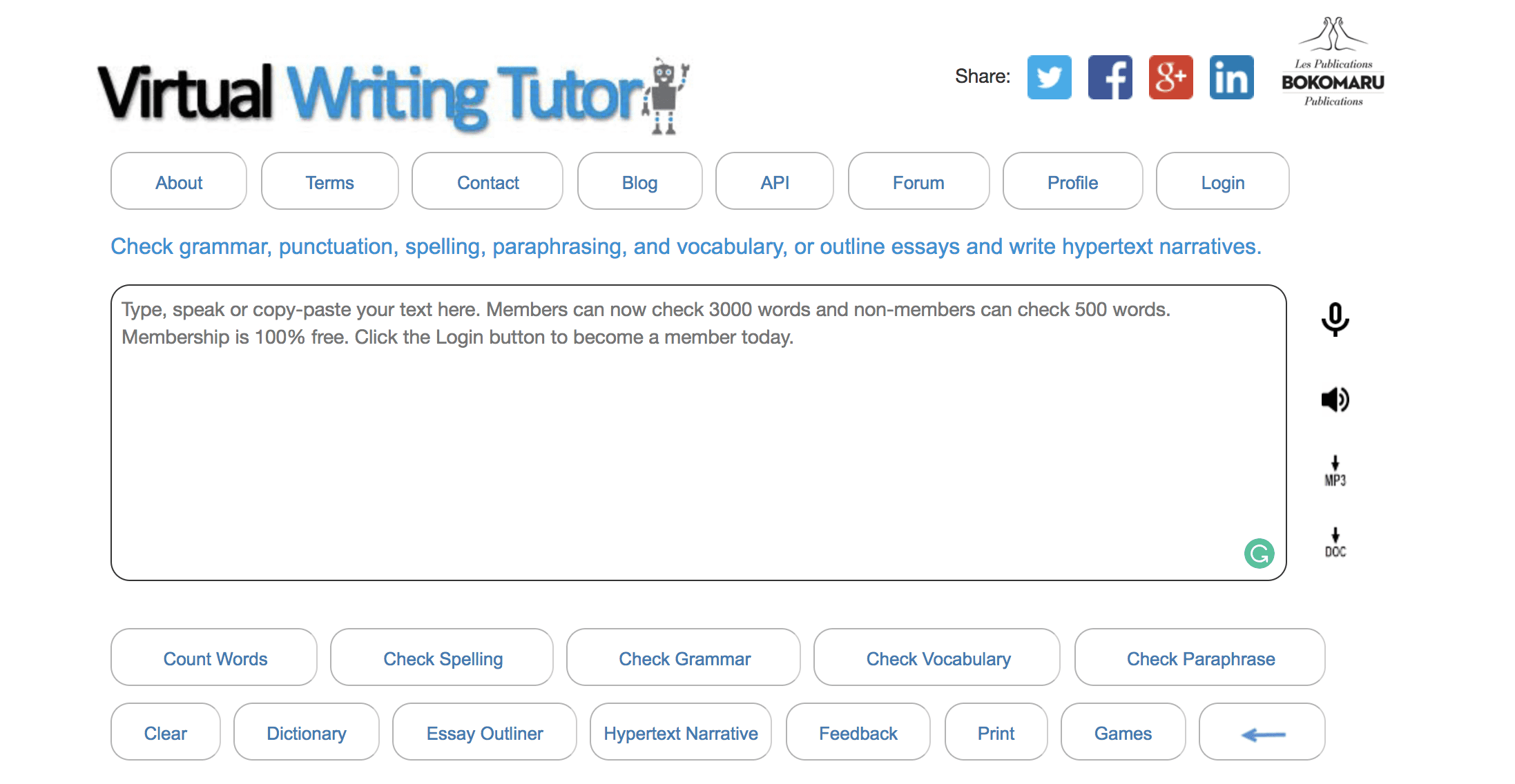Click the Check Grammar button
Viewport: 1515px width, 784px height.
(x=684, y=659)
